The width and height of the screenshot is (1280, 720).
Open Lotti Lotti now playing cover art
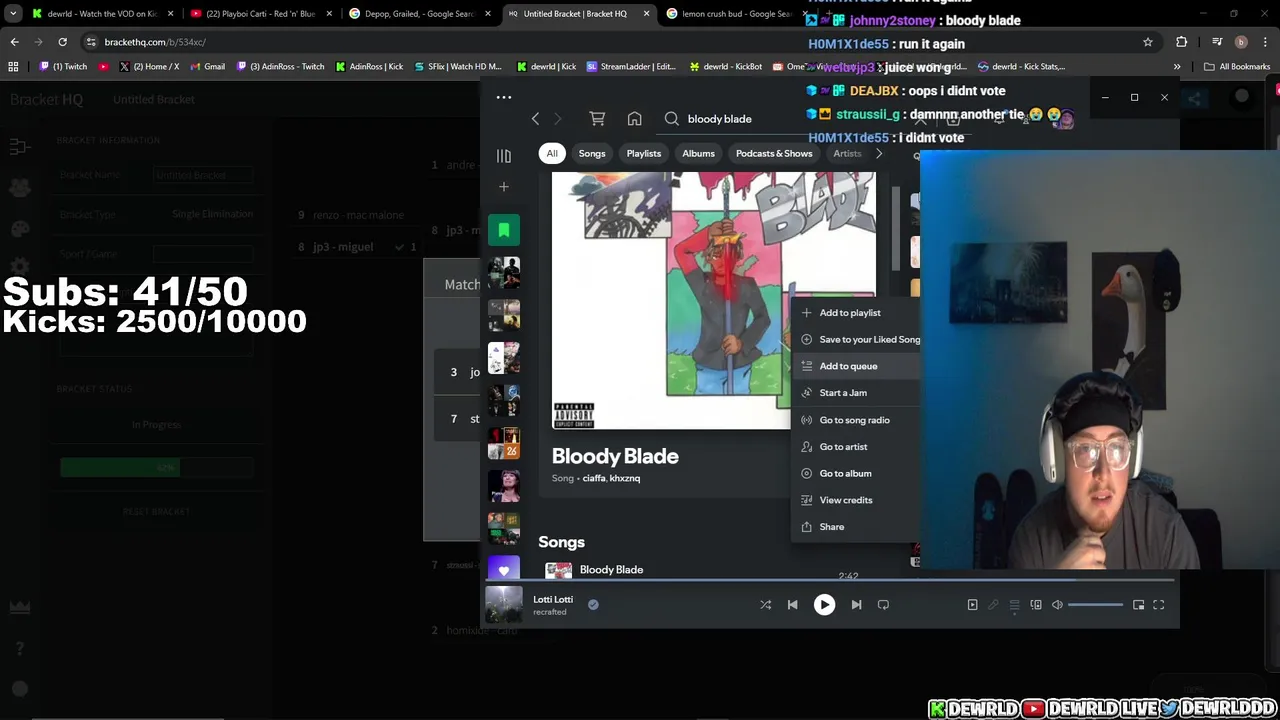(x=504, y=604)
